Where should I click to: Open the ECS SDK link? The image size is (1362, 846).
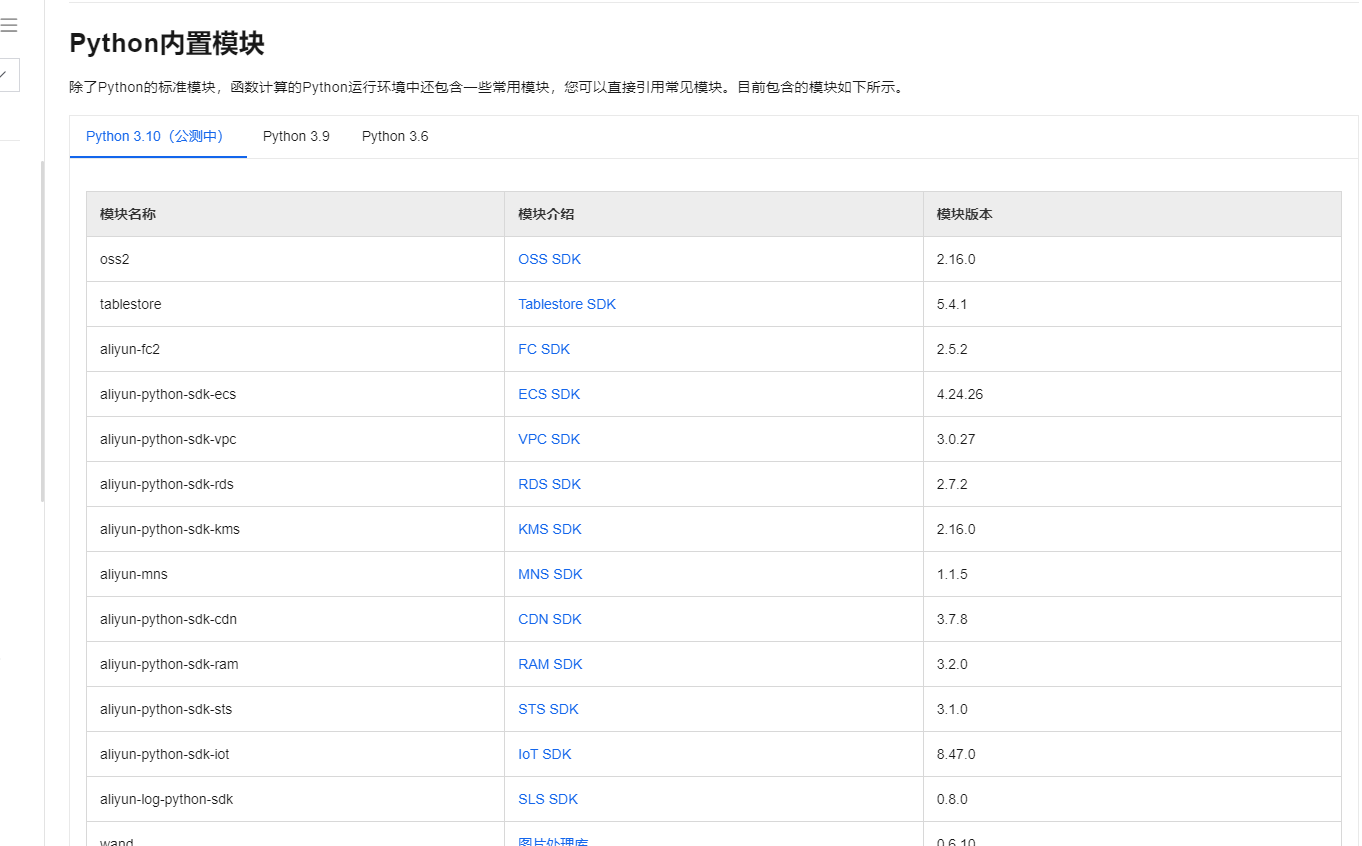pos(549,394)
